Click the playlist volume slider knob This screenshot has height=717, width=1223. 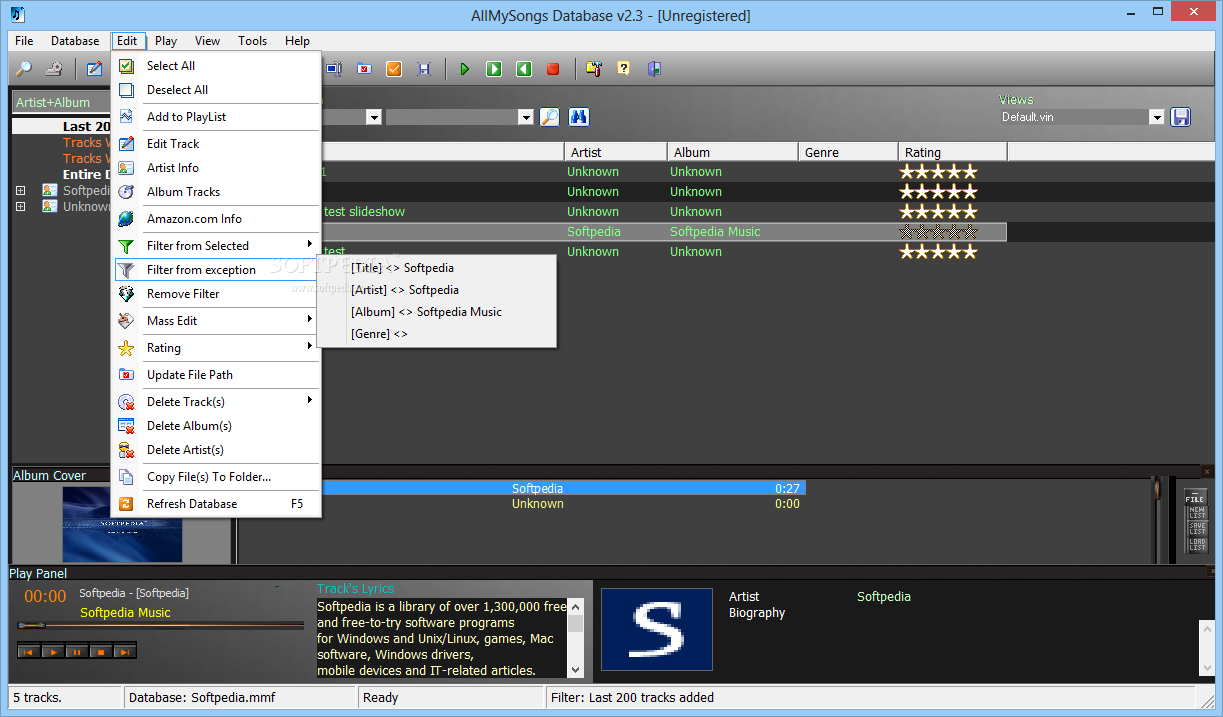pyautogui.click(x=1158, y=491)
